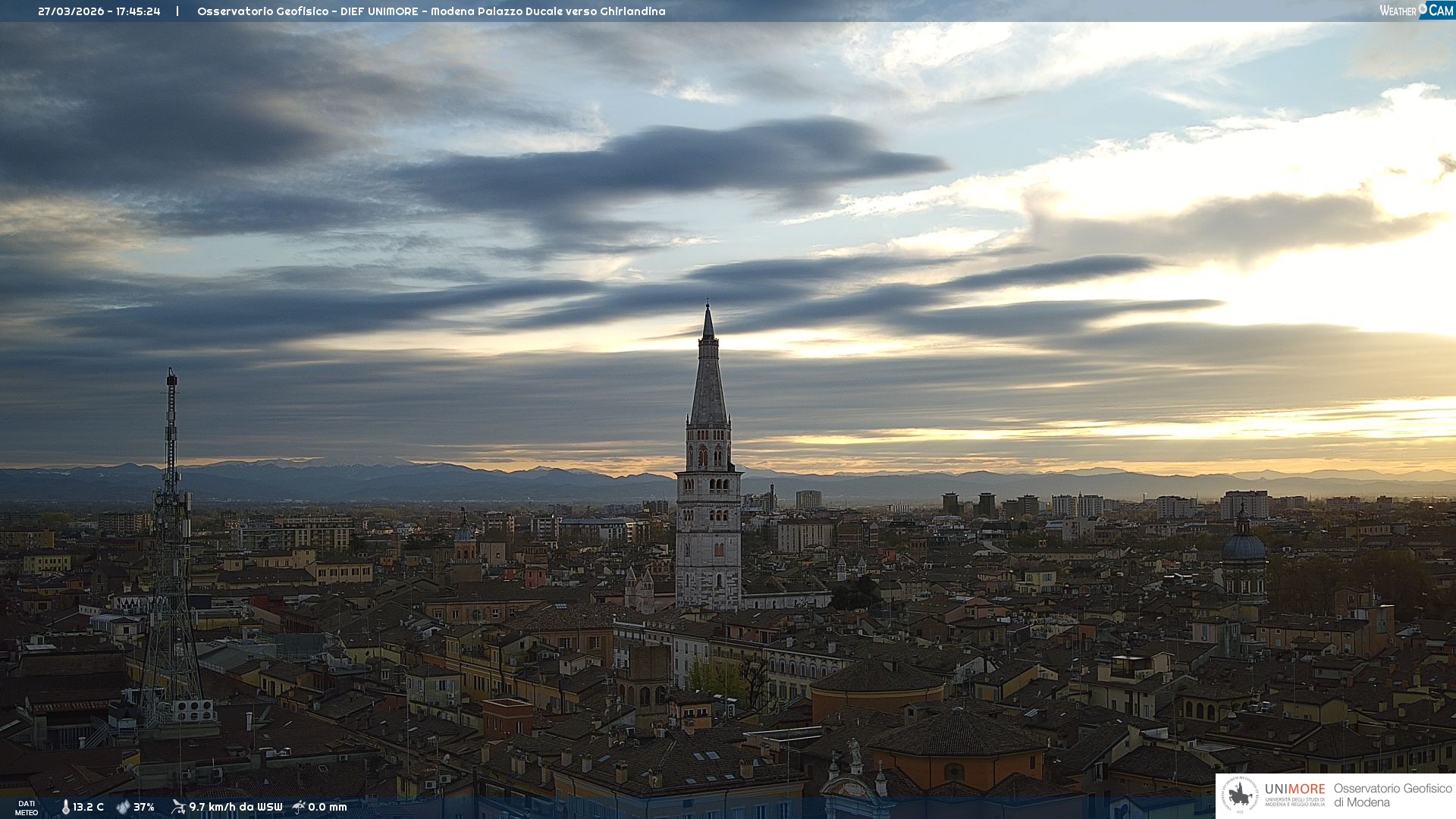Click the 0.0 mm rainfall value

(327, 807)
